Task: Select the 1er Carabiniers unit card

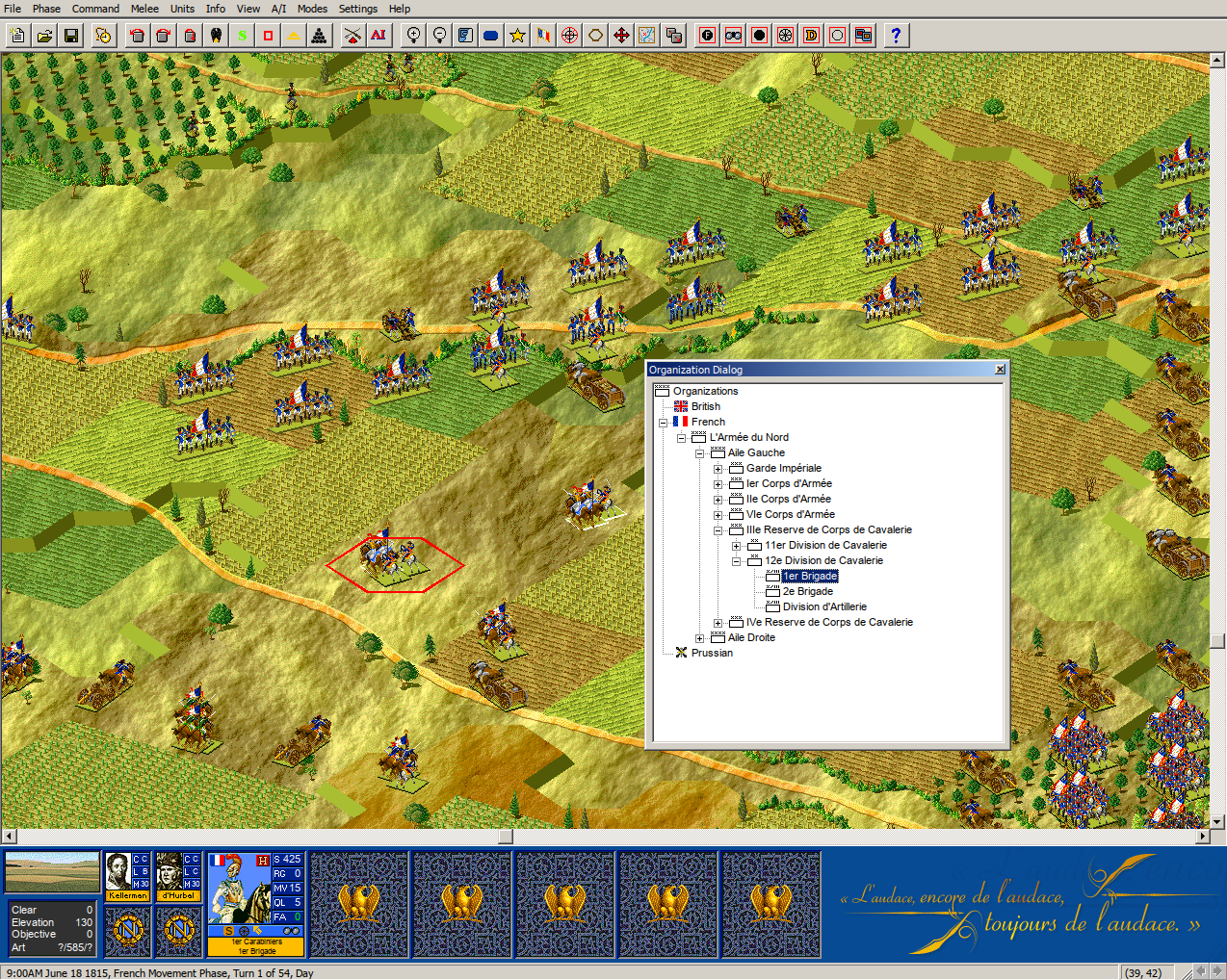Action: [x=256, y=904]
